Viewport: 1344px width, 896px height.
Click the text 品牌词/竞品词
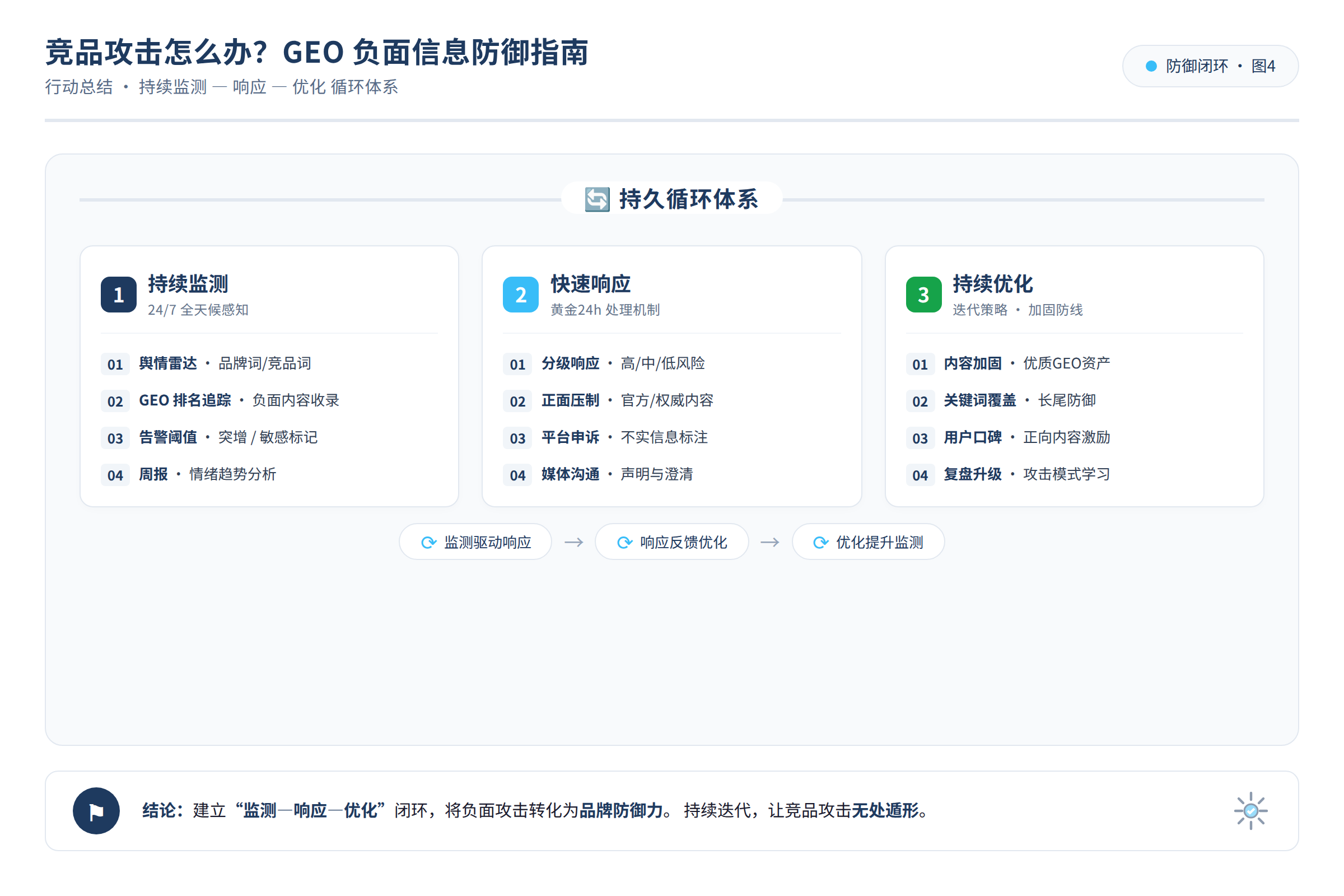point(264,363)
